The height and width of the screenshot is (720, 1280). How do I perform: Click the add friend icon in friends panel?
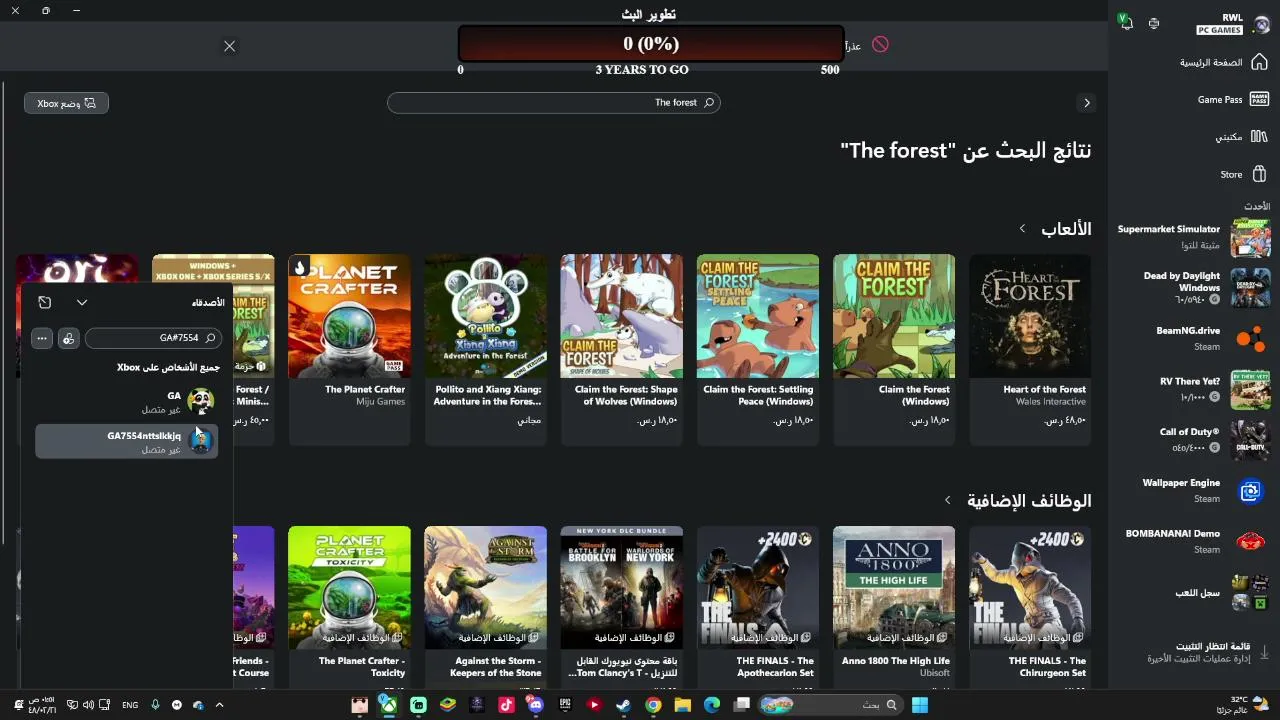coord(68,338)
